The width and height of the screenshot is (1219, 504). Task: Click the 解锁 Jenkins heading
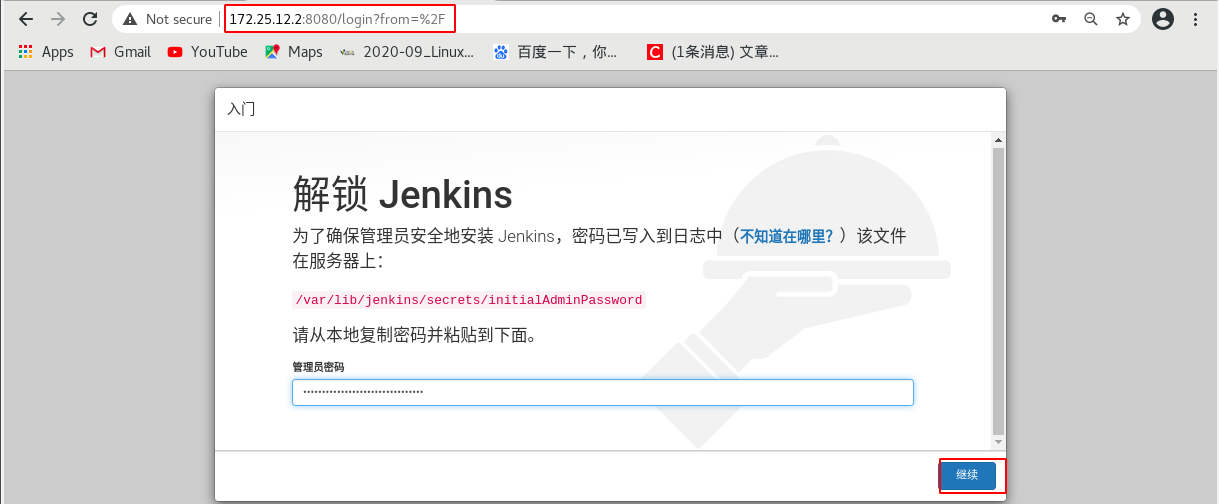coord(403,194)
